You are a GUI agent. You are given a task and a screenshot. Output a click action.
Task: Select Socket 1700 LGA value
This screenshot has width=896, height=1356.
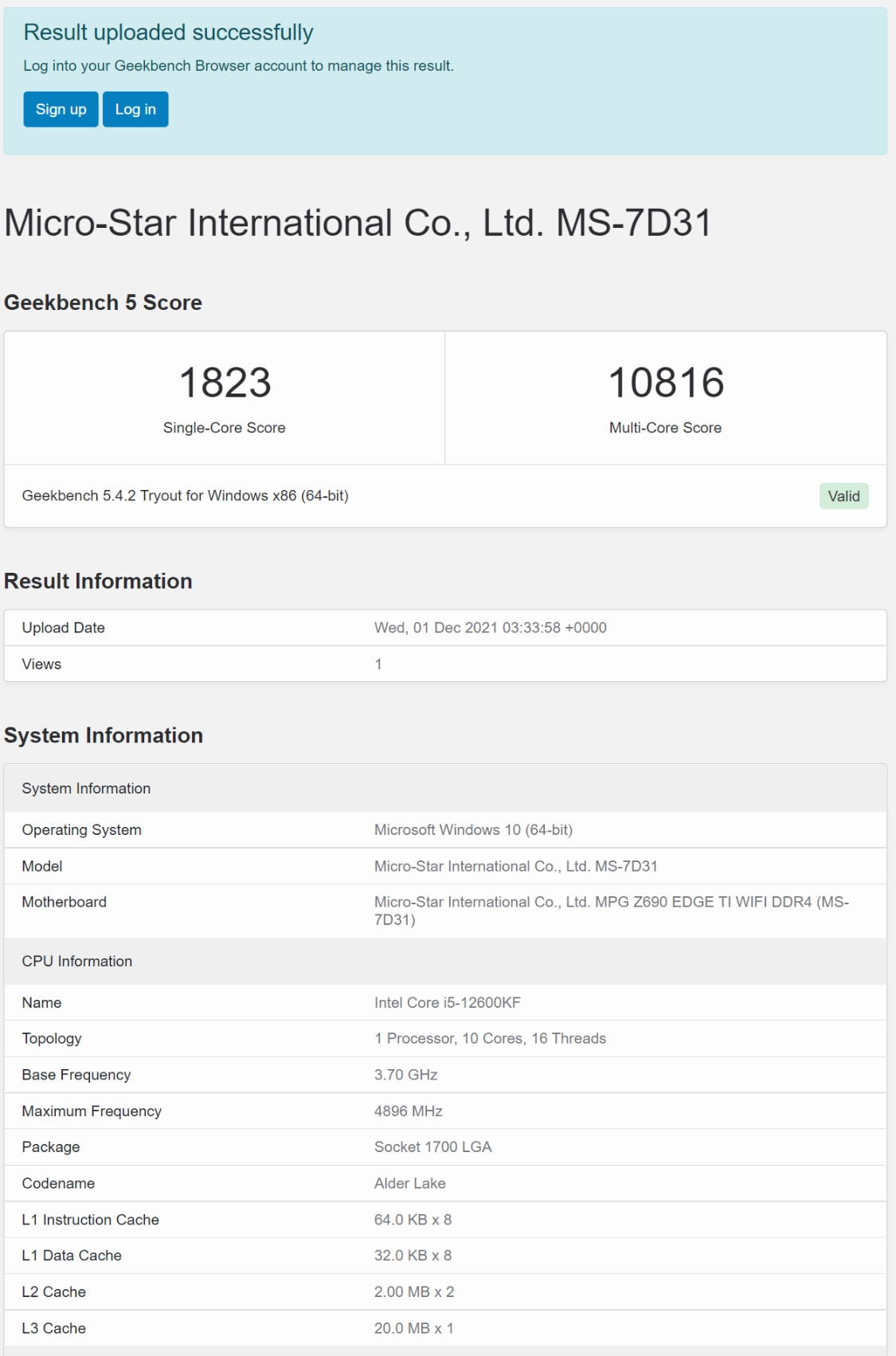(x=433, y=1147)
